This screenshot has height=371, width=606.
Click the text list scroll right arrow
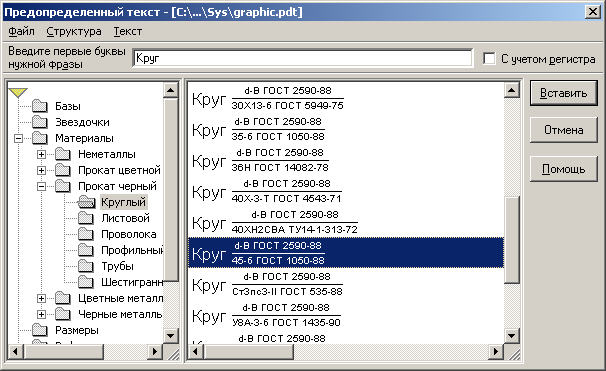[x=496, y=352]
